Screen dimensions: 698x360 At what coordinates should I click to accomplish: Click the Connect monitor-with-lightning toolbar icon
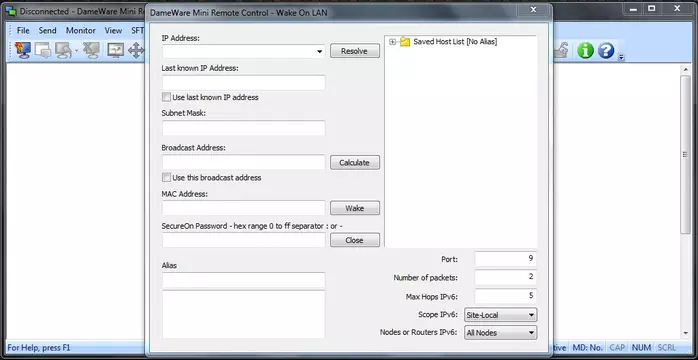pyautogui.click(x=22, y=50)
